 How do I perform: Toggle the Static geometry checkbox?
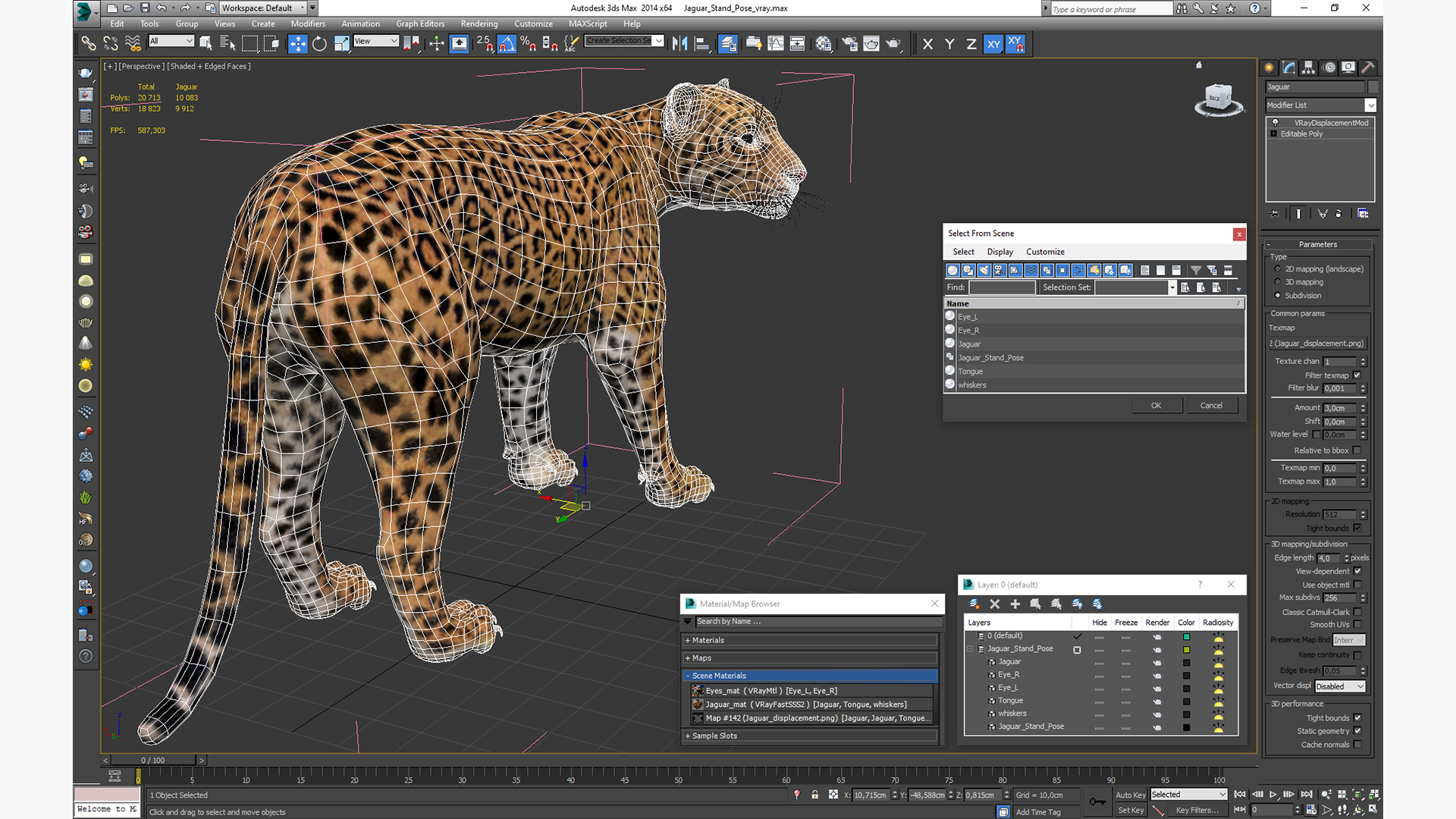click(x=1357, y=731)
